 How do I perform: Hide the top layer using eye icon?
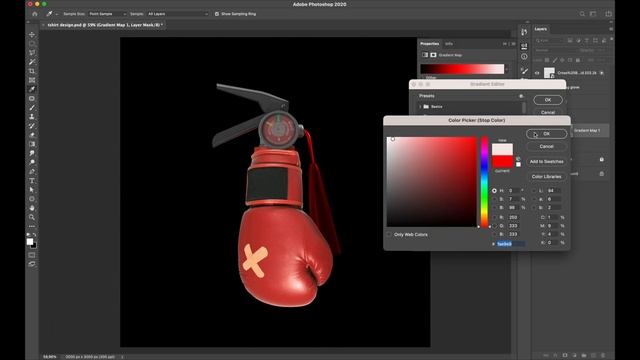[537, 73]
